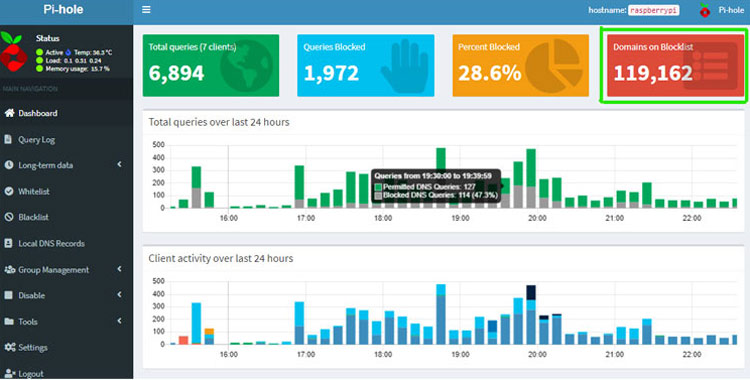The image size is (750, 380).
Task: Click the Local DNS Records address-book icon
Action: pos(8,243)
